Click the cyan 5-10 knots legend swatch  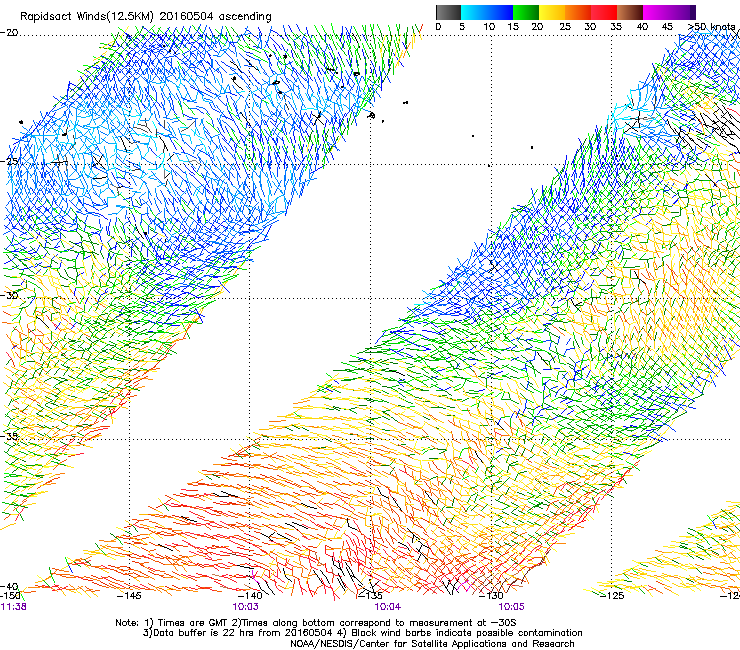(x=474, y=12)
